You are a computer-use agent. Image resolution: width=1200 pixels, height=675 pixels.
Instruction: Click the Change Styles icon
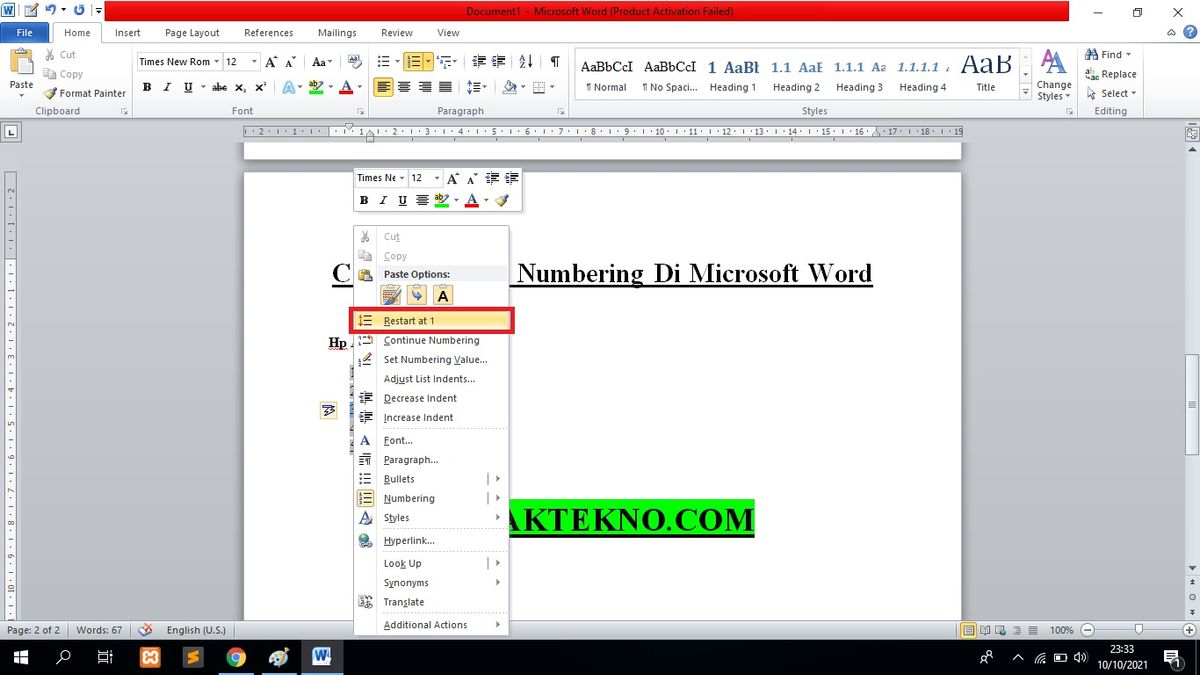pyautogui.click(x=1053, y=74)
